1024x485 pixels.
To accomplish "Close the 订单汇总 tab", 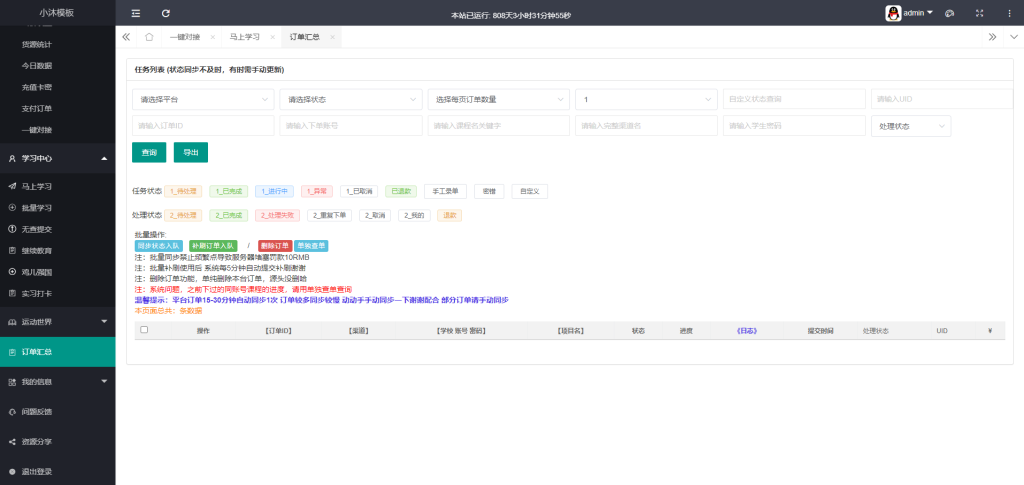I will tap(333, 37).
